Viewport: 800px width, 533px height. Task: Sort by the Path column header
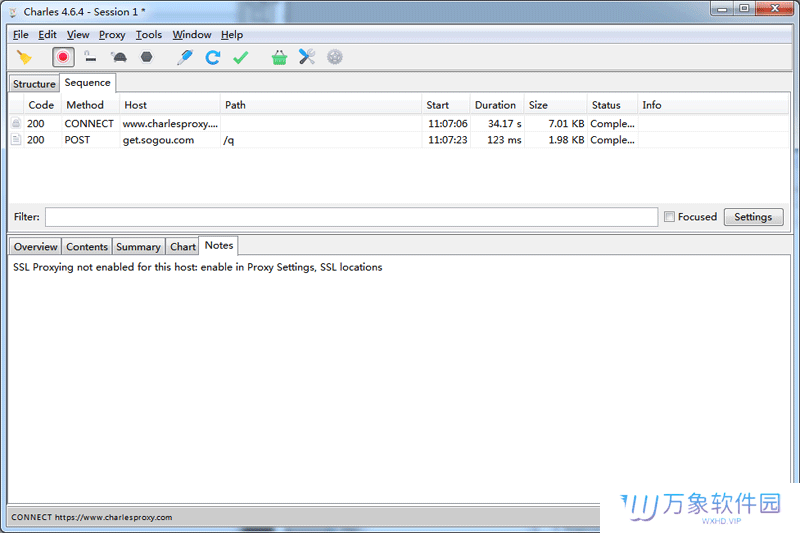click(321, 105)
